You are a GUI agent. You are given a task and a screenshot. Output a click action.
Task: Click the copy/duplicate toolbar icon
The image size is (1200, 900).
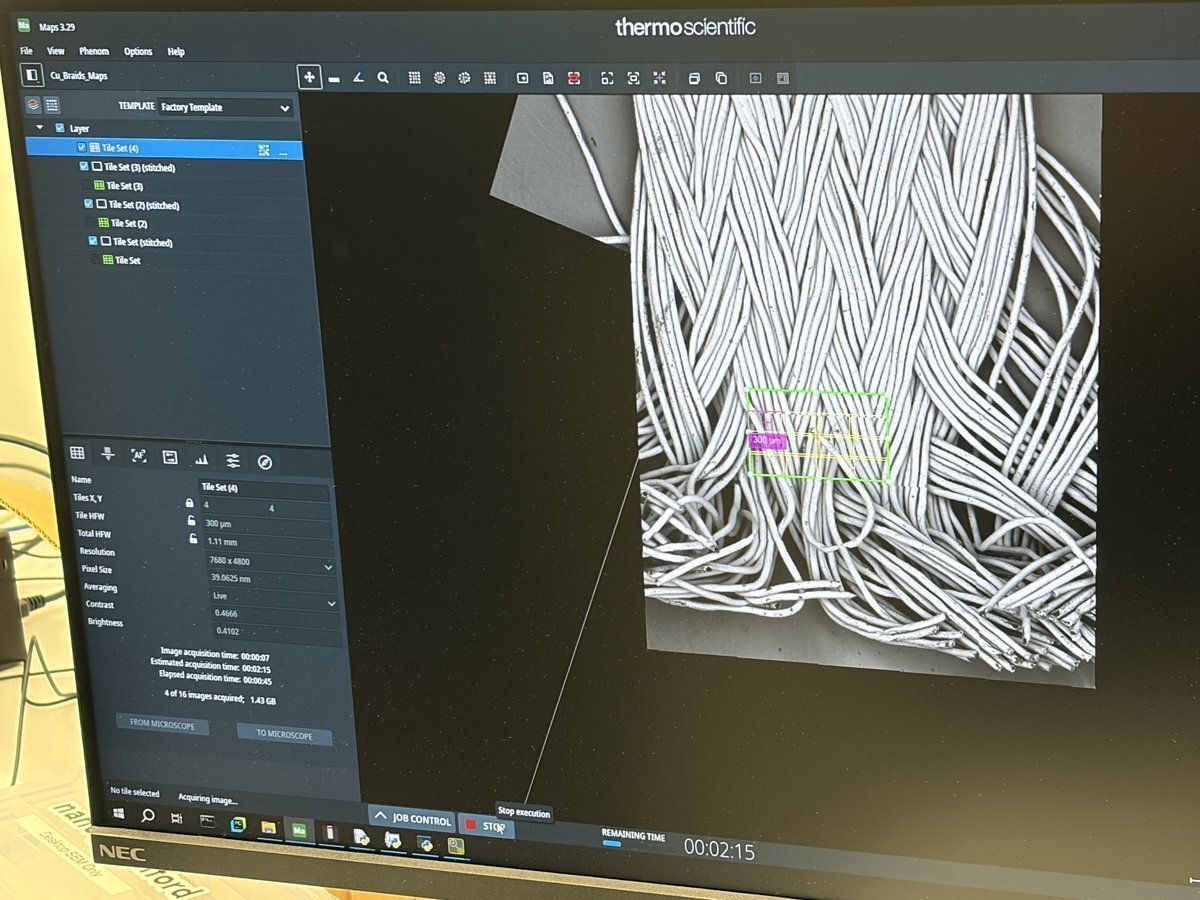point(721,78)
